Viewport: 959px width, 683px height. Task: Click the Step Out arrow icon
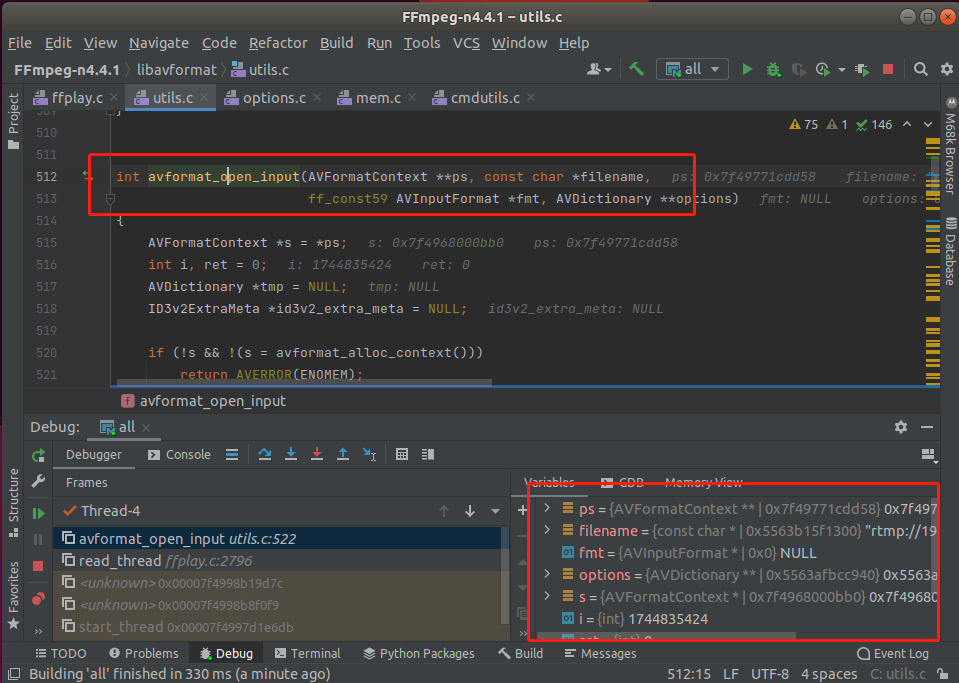(x=343, y=454)
